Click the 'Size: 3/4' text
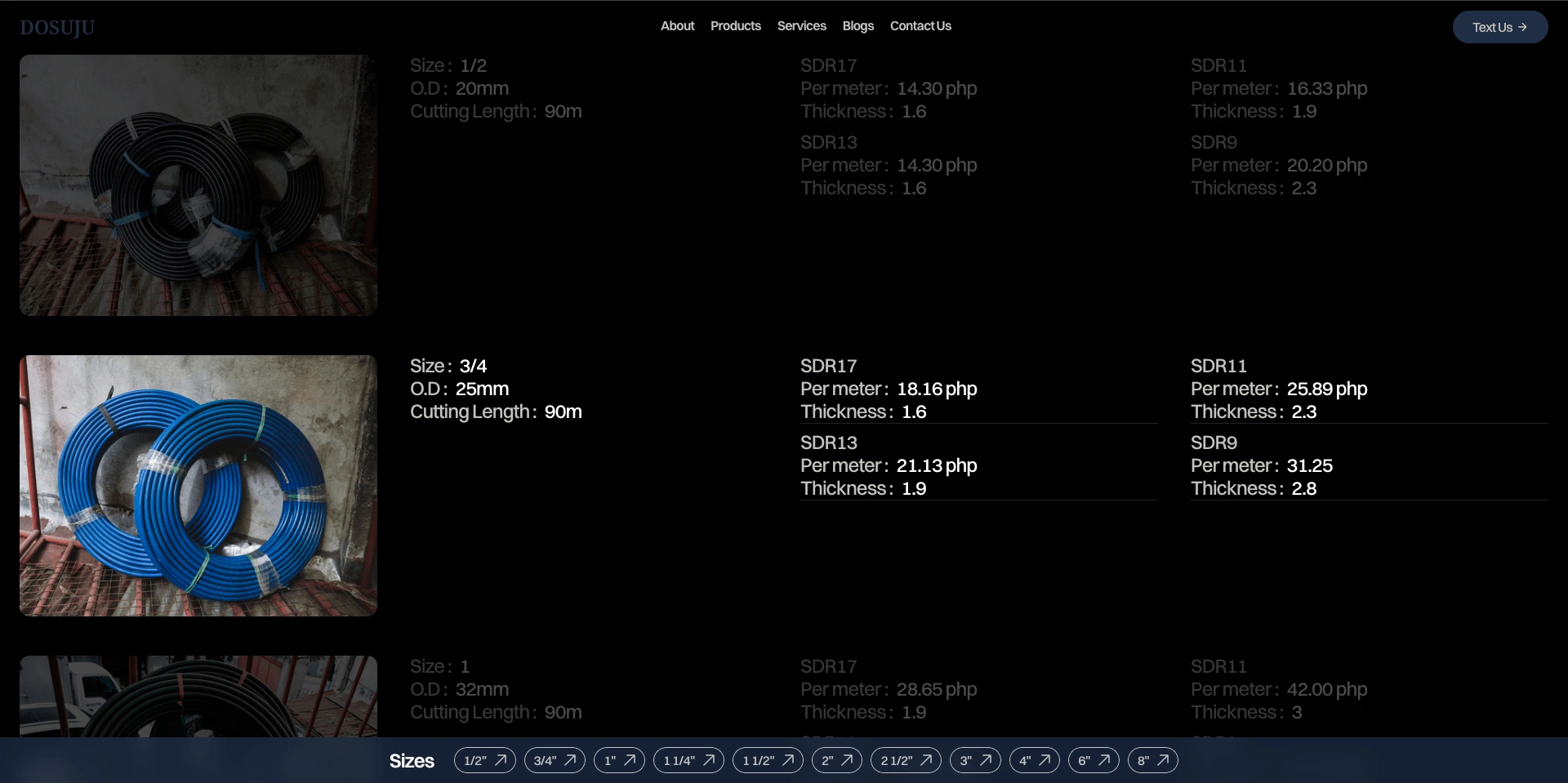This screenshot has height=783, width=1568. point(448,366)
